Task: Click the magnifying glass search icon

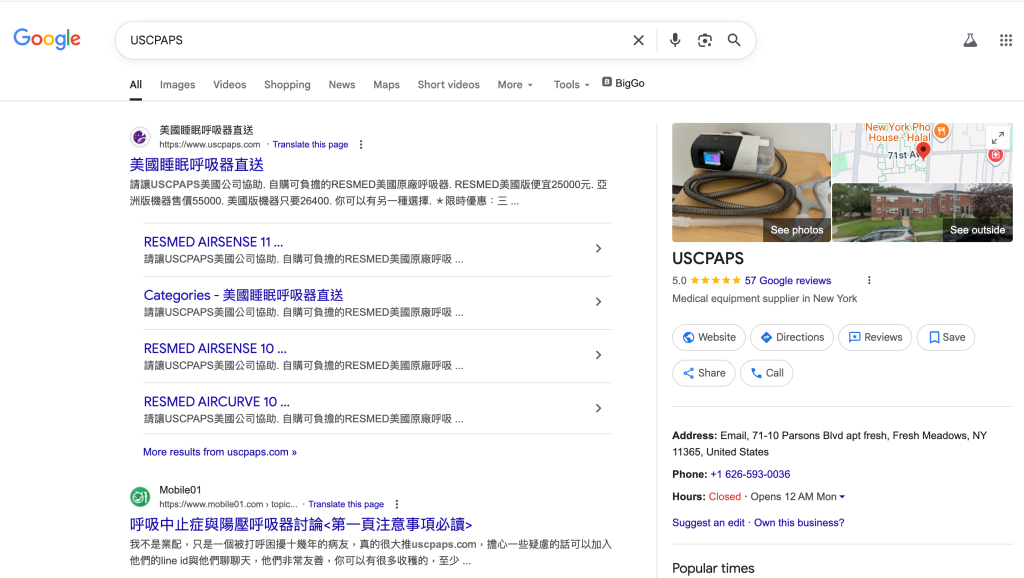Action: (734, 40)
